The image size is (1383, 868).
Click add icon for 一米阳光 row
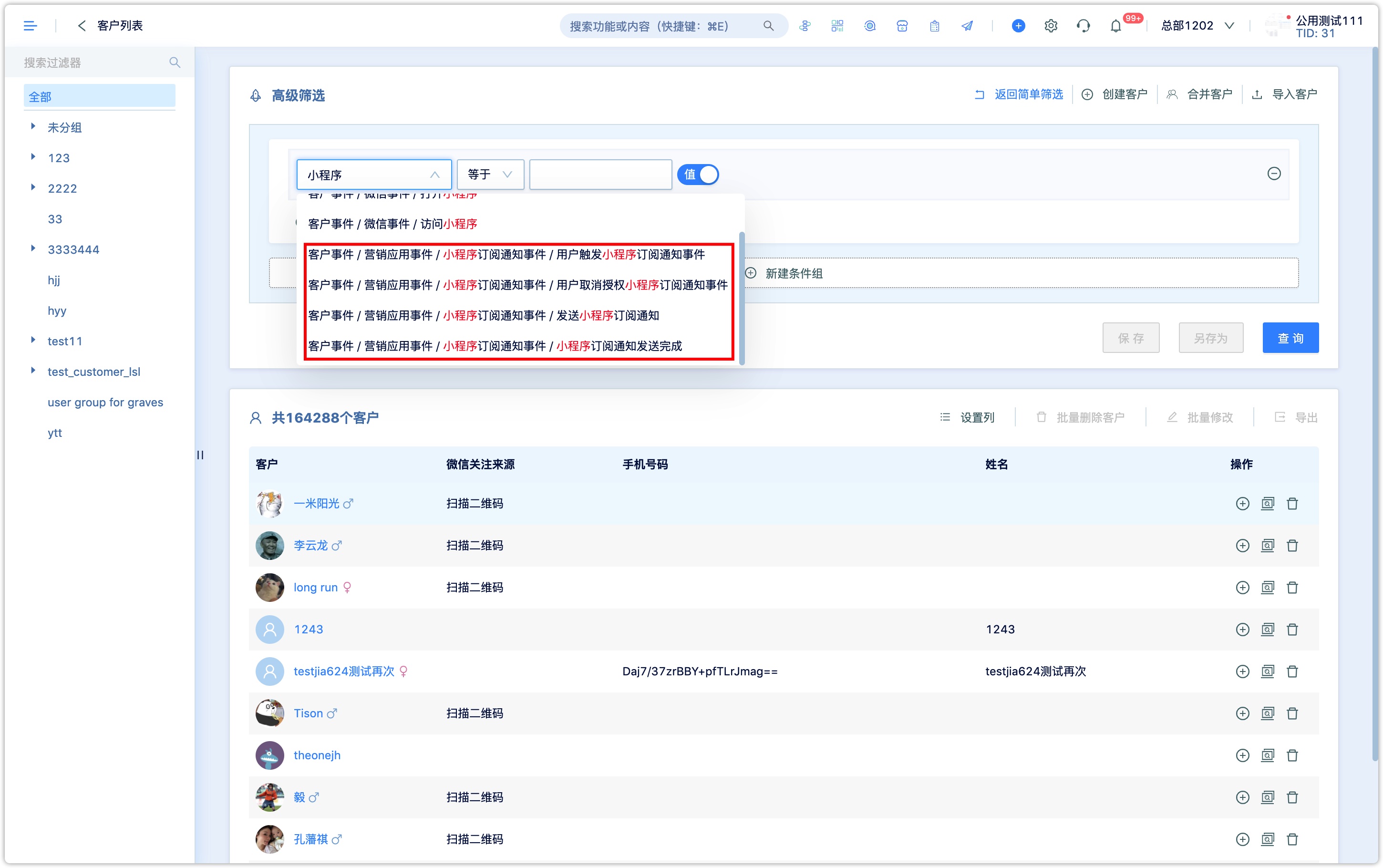(x=1242, y=504)
